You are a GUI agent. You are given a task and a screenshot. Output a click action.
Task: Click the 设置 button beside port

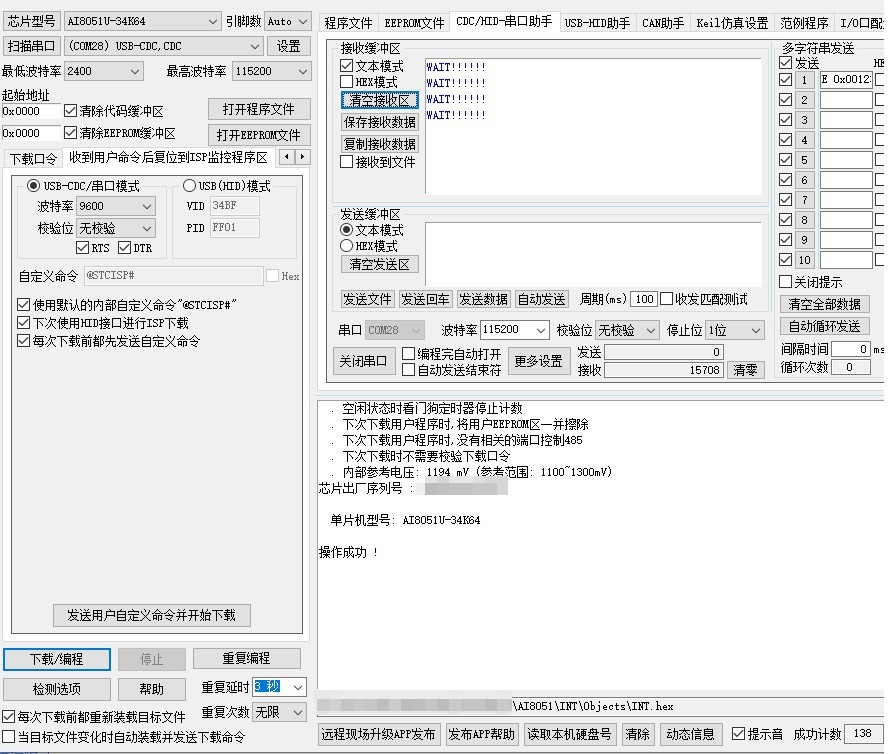(288, 46)
